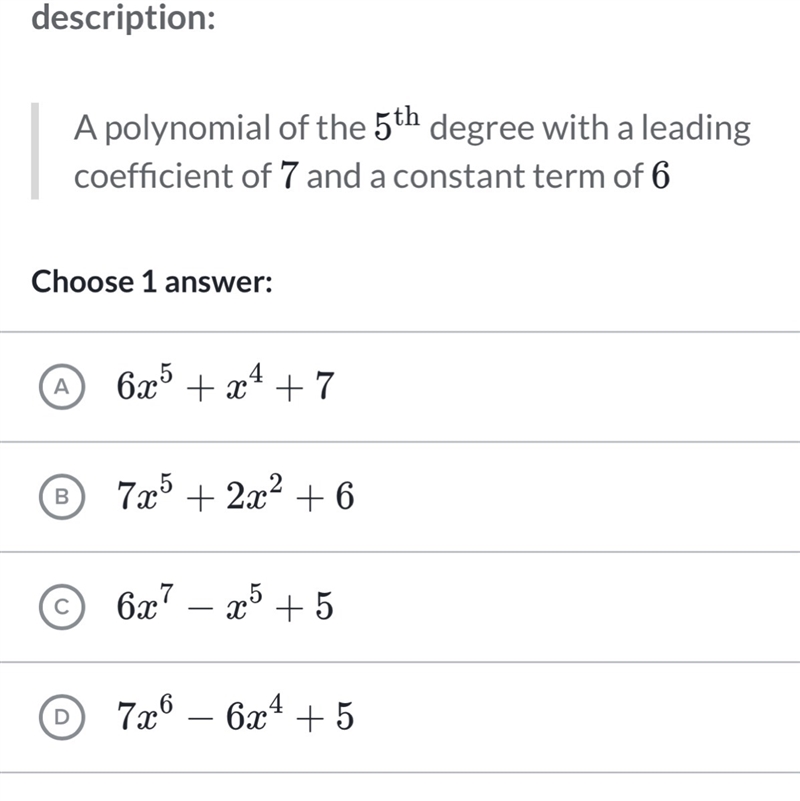Choose answer 6x^7 − x^5 + 5

point(225,603)
